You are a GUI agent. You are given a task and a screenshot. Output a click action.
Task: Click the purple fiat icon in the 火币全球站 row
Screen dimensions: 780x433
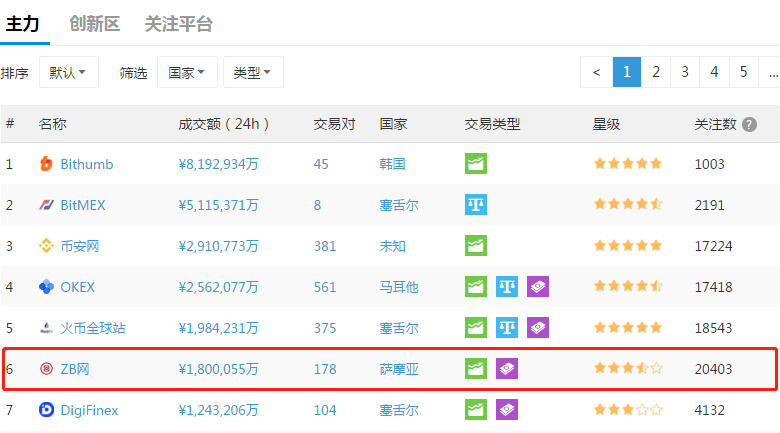click(538, 327)
